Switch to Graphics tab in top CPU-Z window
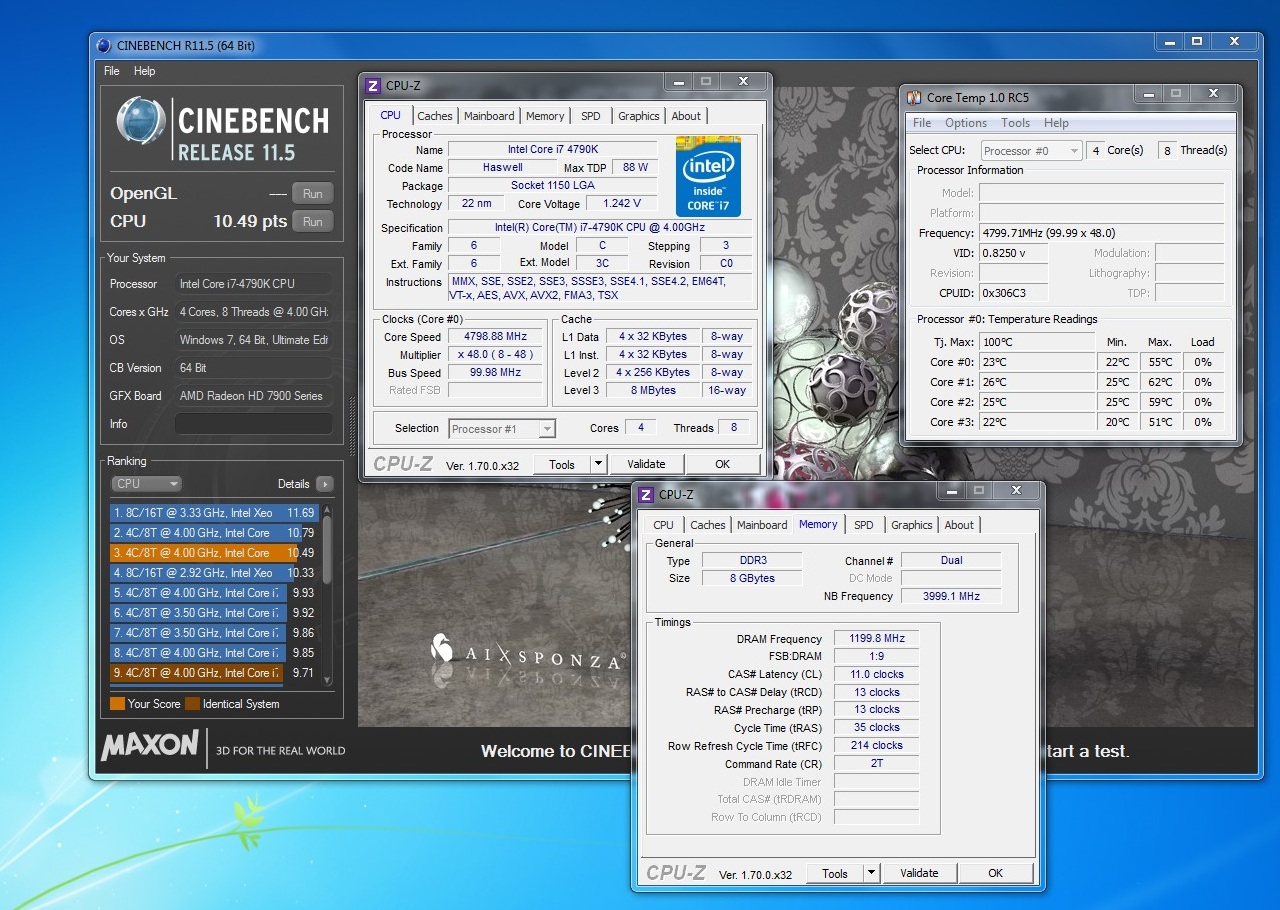1280x910 pixels. [639, 116]
